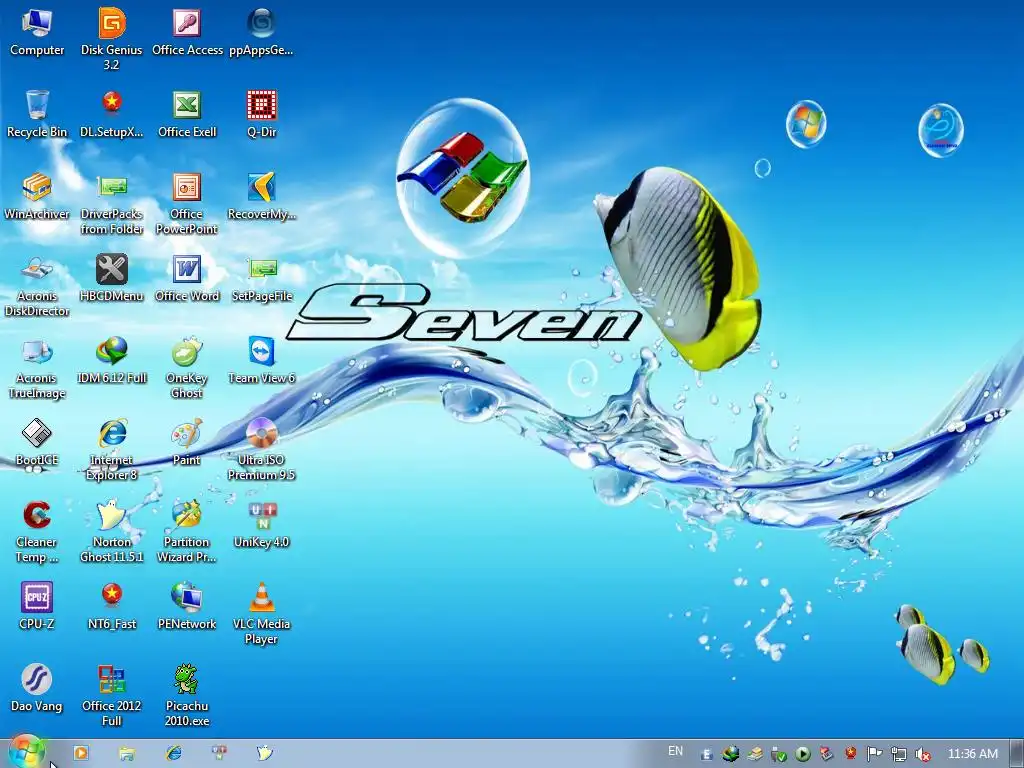Select the ppAppsGe... desktop shortcut
This screenshot has height=768, width=1024.
coord(261,33)
